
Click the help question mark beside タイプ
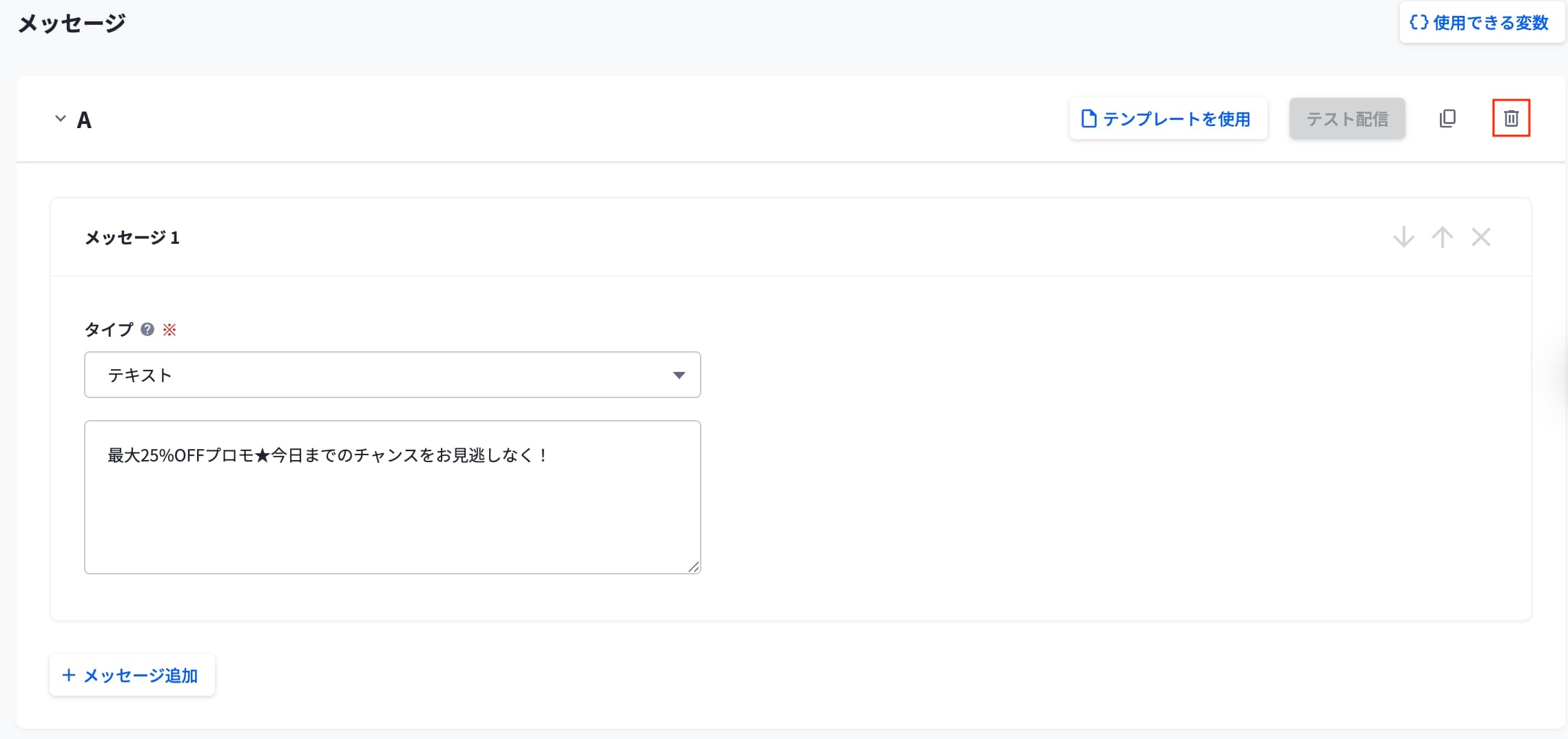pyautogui.click(x=147, y=330)
